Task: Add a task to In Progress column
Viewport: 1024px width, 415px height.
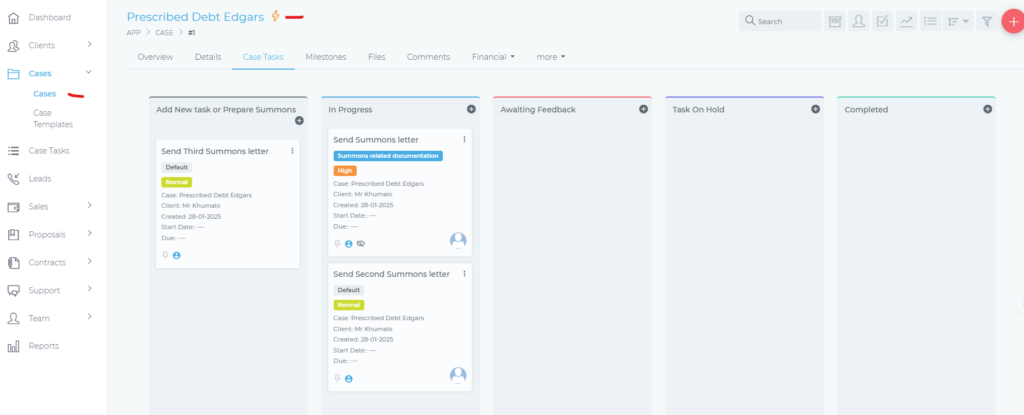Action: pos(471,109)
